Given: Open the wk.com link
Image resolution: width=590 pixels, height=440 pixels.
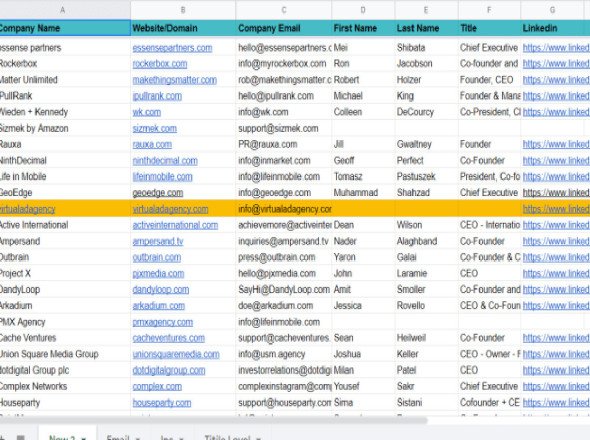Looking at the screenshot, I should 147,112.
